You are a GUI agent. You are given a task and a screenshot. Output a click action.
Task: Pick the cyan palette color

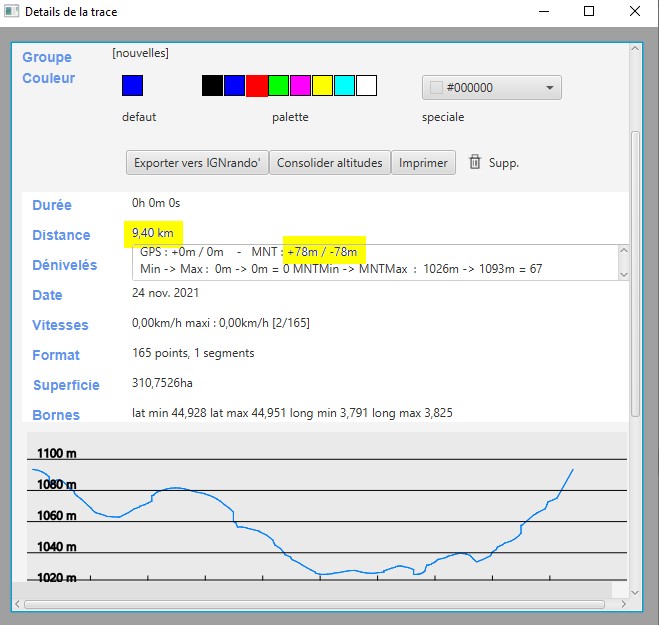coord(344,86)
